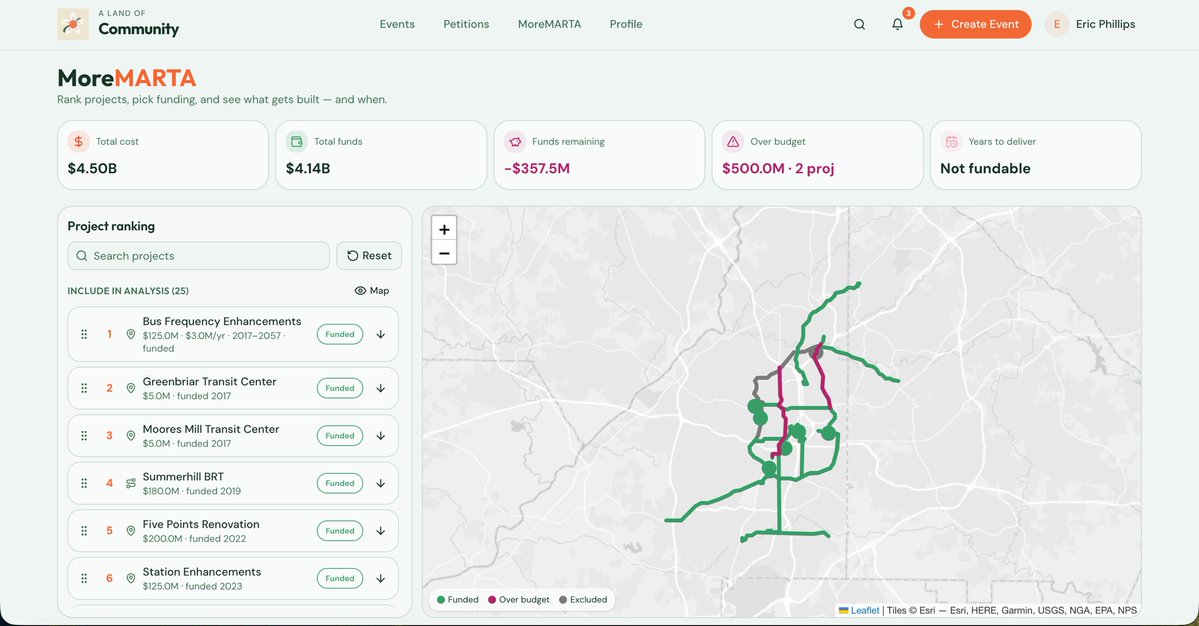Click the Eric Phillips user name
This screenshot has height=626, width=1199.
1105,24
